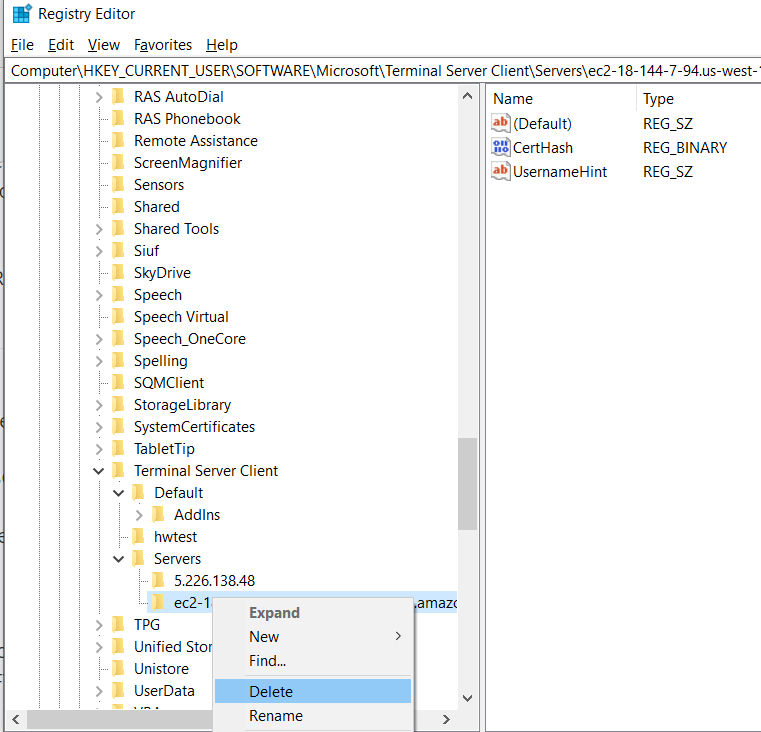Click the ScreenMagnifier folder icon
This screenshot has width=761, height=732.
pos(118,163)
